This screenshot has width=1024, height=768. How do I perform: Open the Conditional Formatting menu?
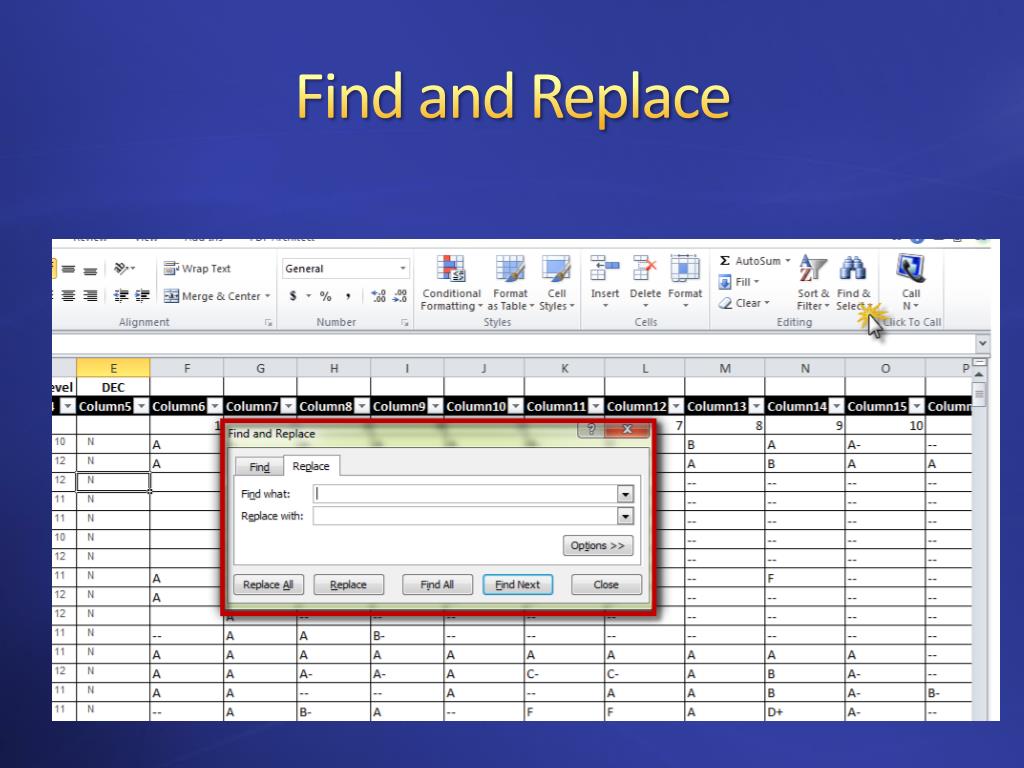(x=451, y=283)
